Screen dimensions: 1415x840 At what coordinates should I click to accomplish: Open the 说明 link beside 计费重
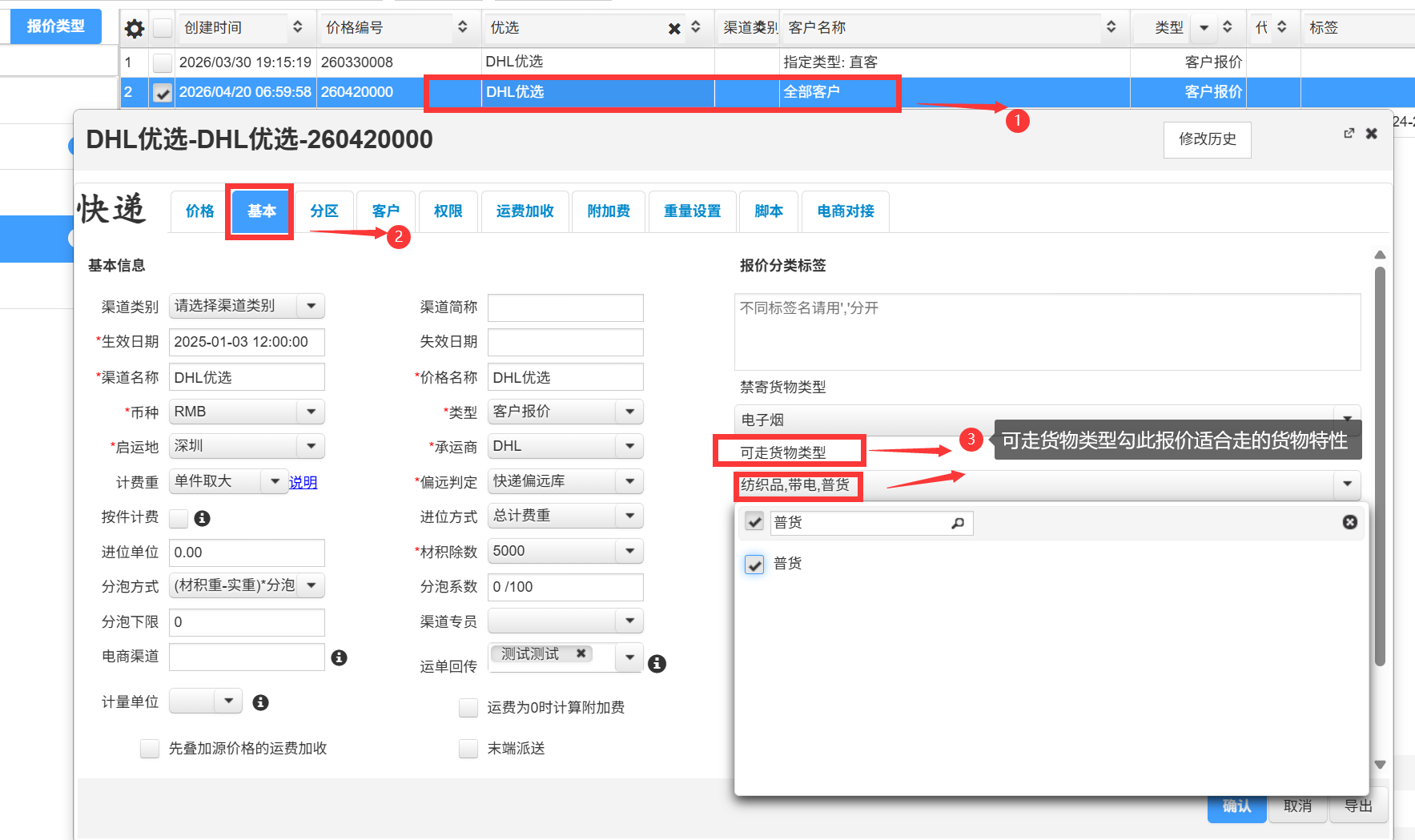point(303,483)
